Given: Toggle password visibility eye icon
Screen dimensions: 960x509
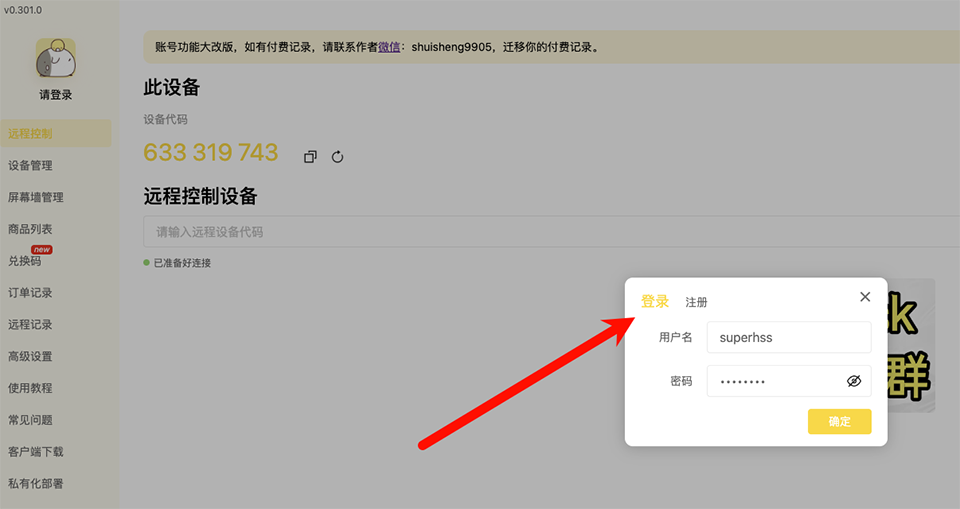Looking at the screenshot, I should (x=853, y=381).
